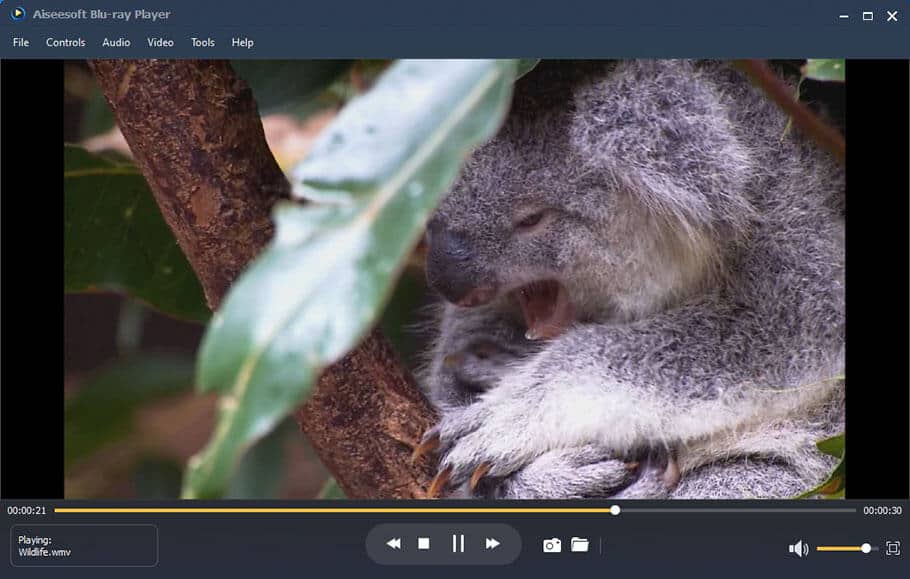Screen dimensions: 910x579
Task: Open the File menu
Action: tap(21, 42)
